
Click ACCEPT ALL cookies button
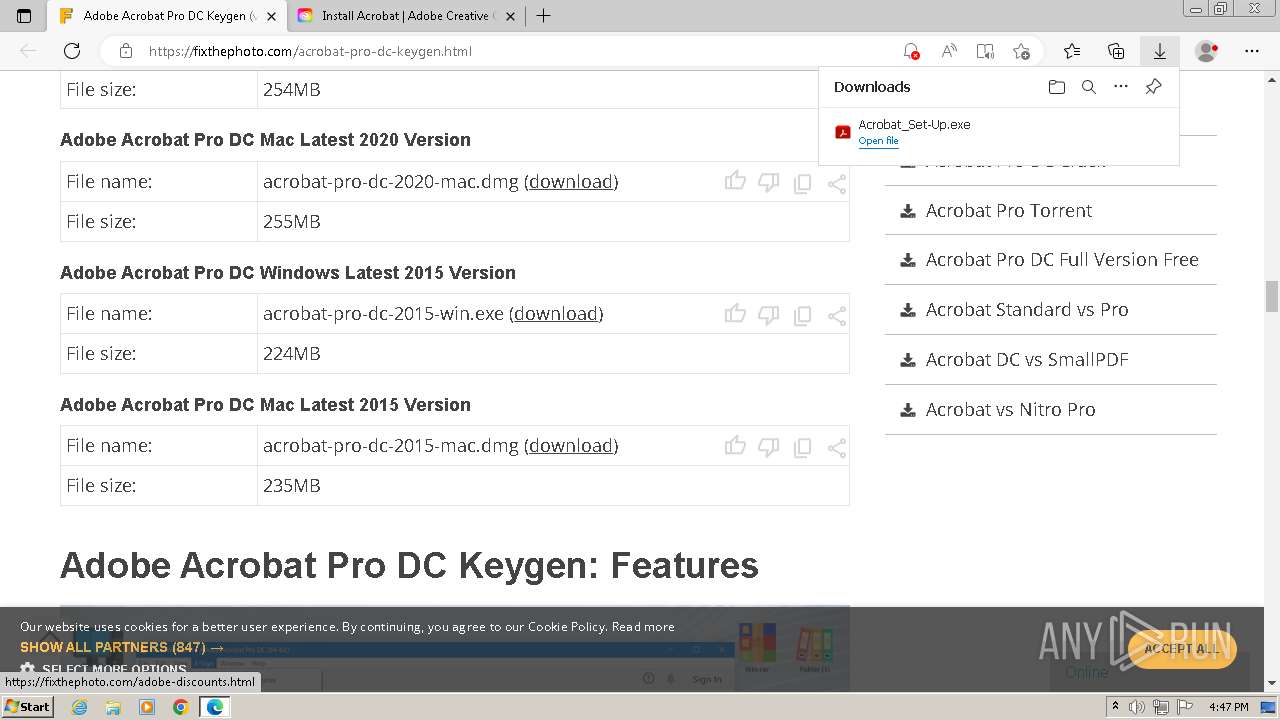click(1181, 648)
